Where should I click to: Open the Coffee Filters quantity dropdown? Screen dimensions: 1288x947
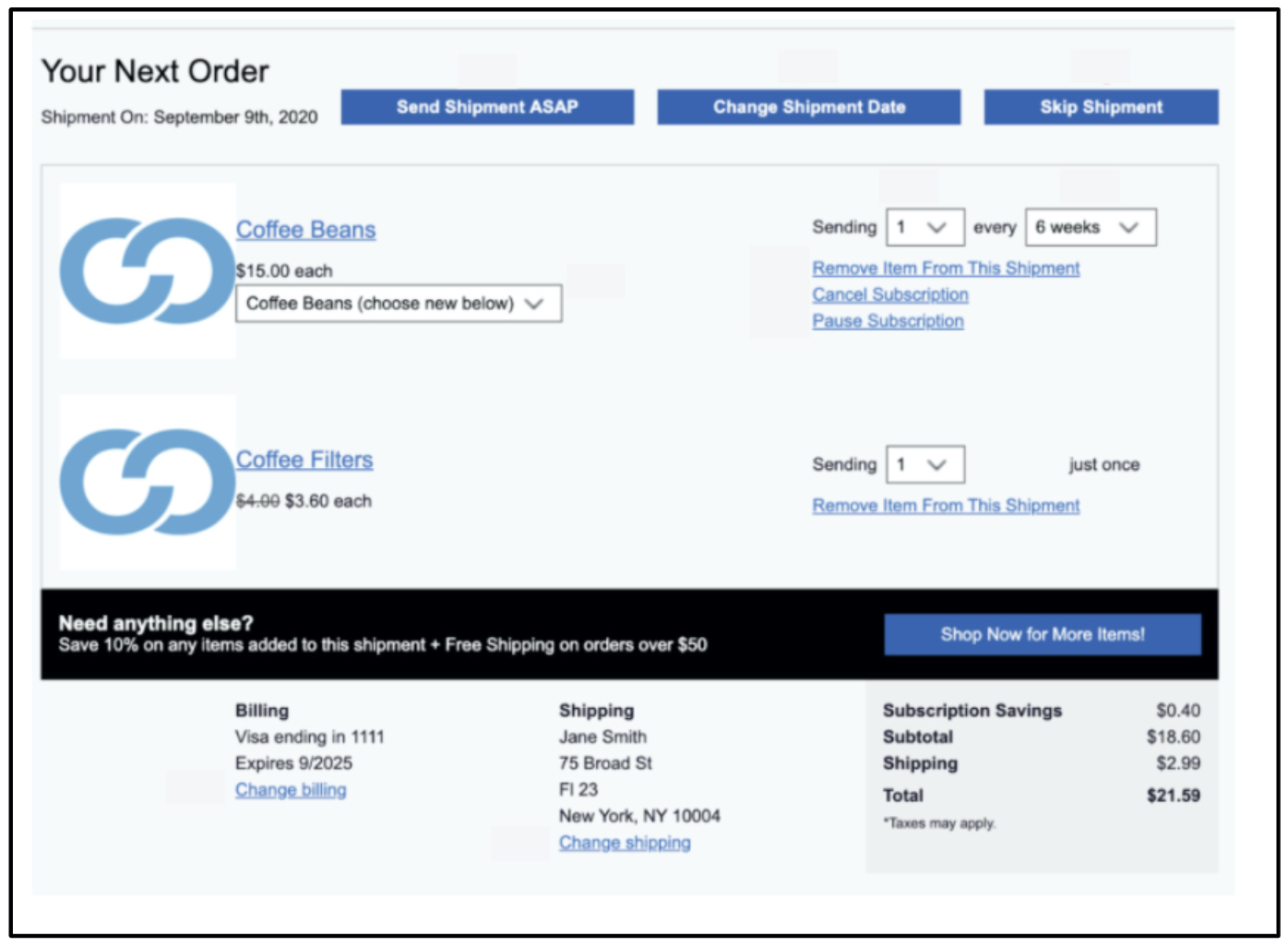[x=924, y=464]
